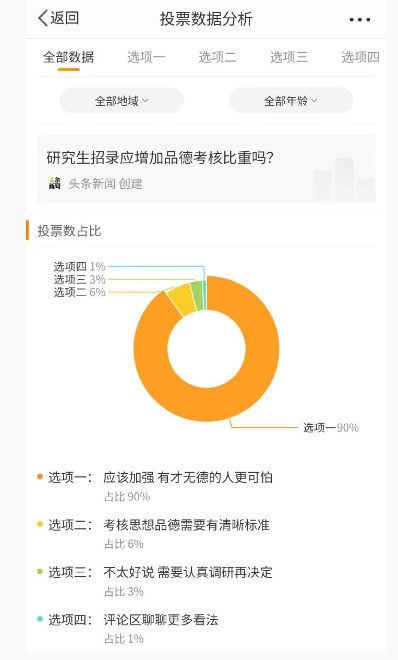Screen dimensions: 398x660
Task: Tap the back arrow 返回
Action: [58, 19]
